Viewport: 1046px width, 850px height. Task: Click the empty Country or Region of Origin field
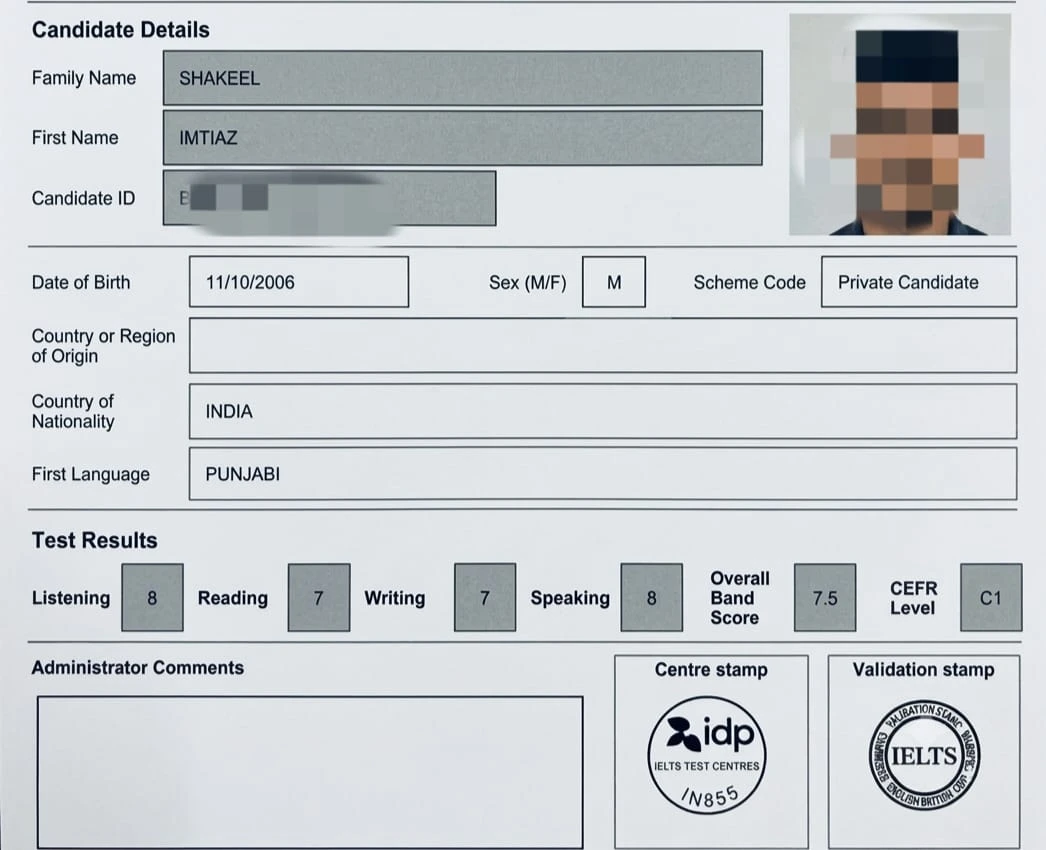(603, 346)
